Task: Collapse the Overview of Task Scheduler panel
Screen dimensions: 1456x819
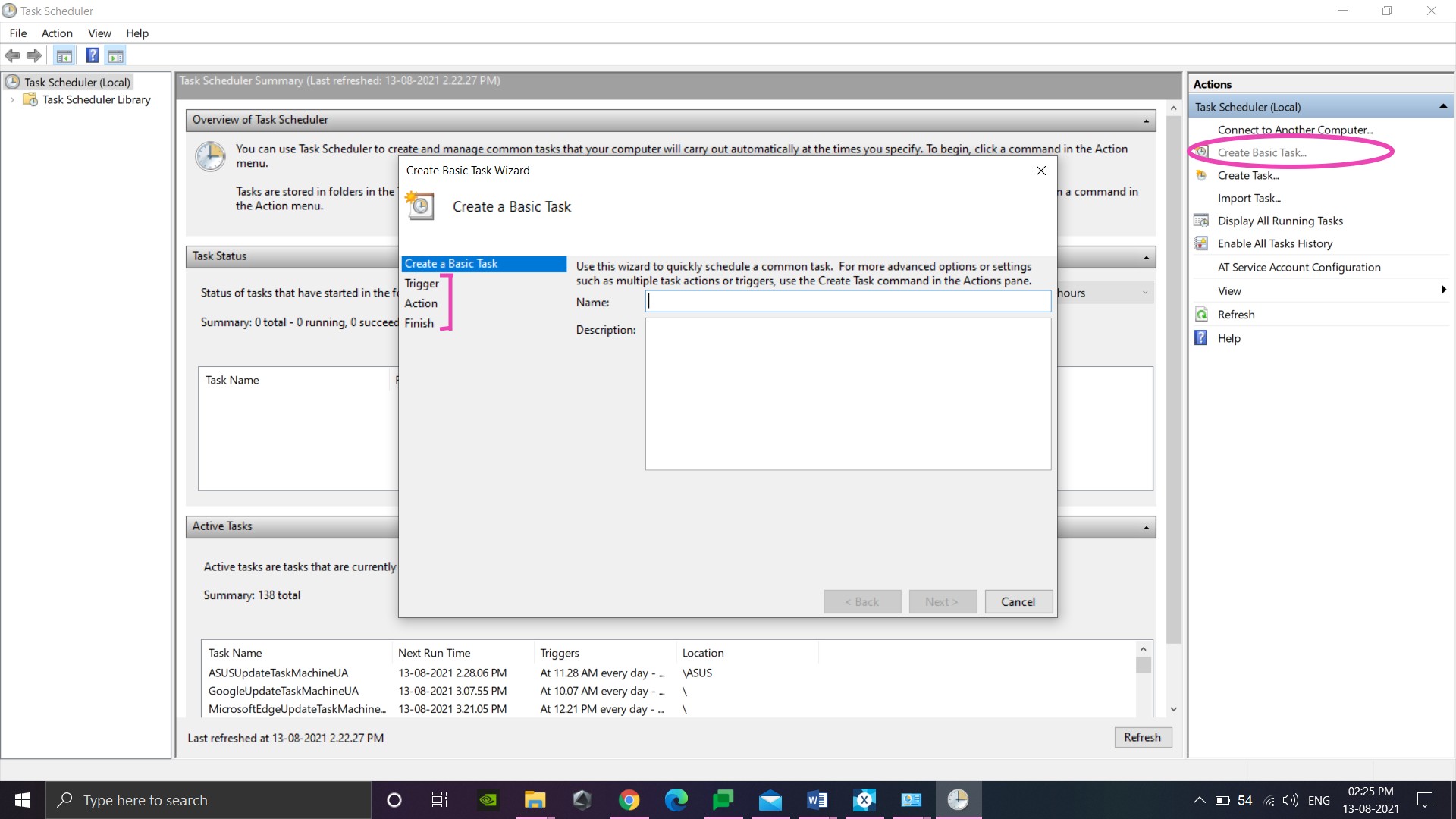Action: (x=1146, y=120)
